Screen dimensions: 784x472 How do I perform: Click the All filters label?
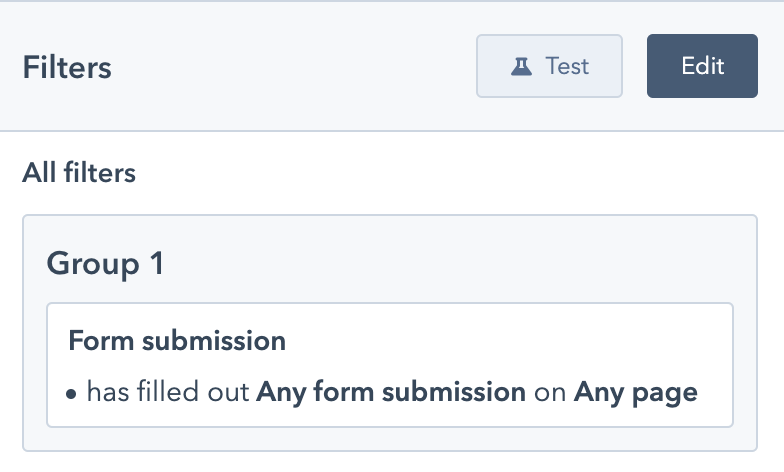(79, 173)
